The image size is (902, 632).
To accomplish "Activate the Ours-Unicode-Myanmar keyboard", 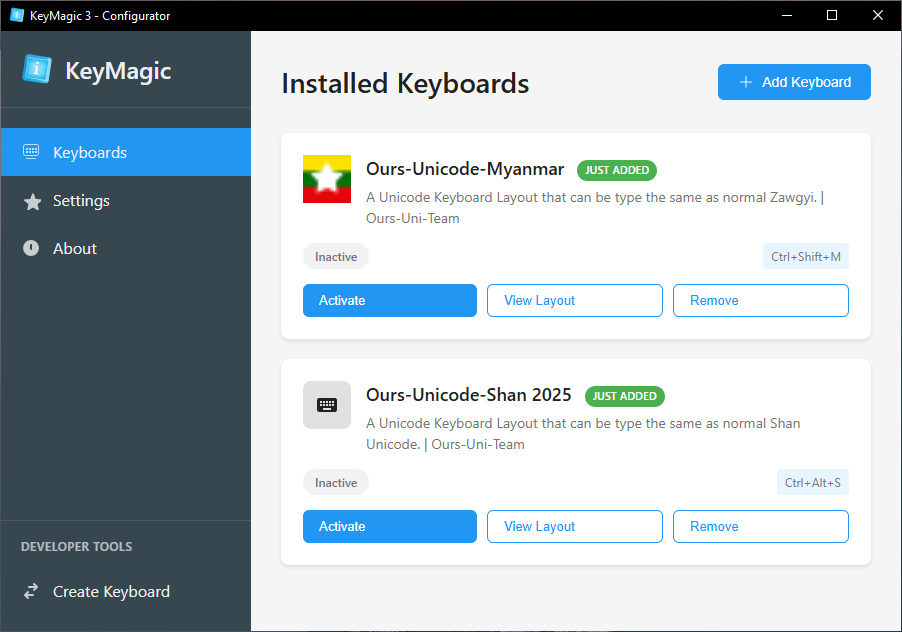I will tap(389, 300).
